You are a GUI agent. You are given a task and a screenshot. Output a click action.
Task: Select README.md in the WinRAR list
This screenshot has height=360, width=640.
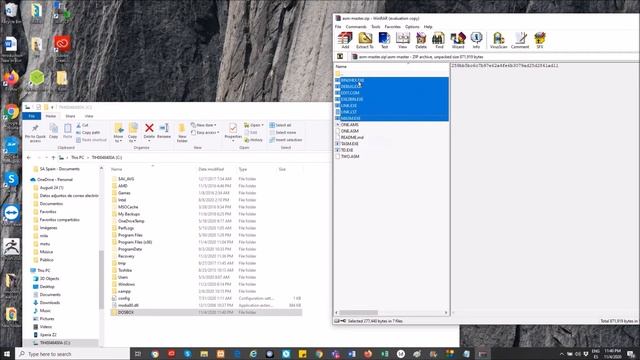pyautogui.click(x=352, y=138)
